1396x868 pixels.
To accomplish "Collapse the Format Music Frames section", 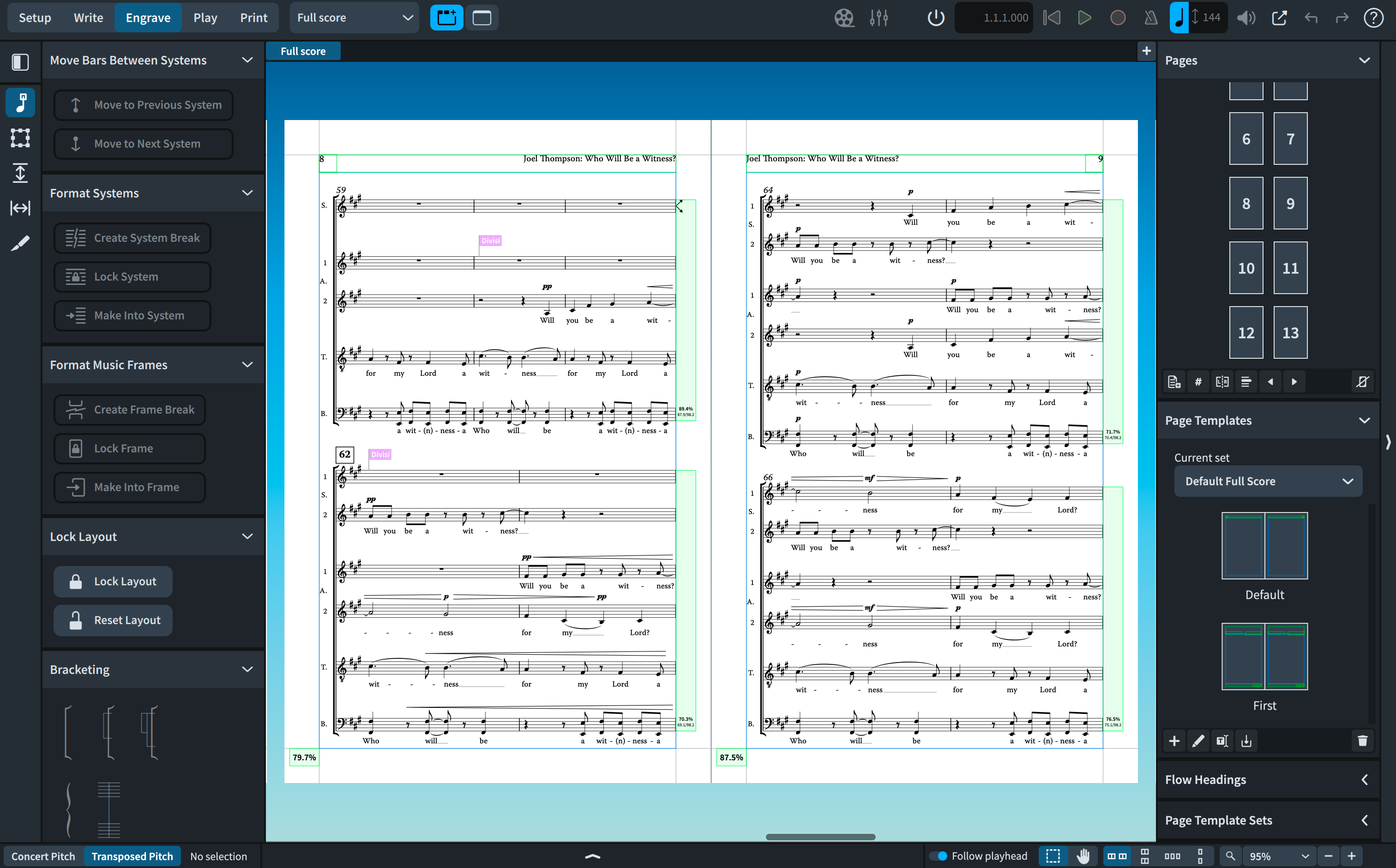I will point(247,365).
